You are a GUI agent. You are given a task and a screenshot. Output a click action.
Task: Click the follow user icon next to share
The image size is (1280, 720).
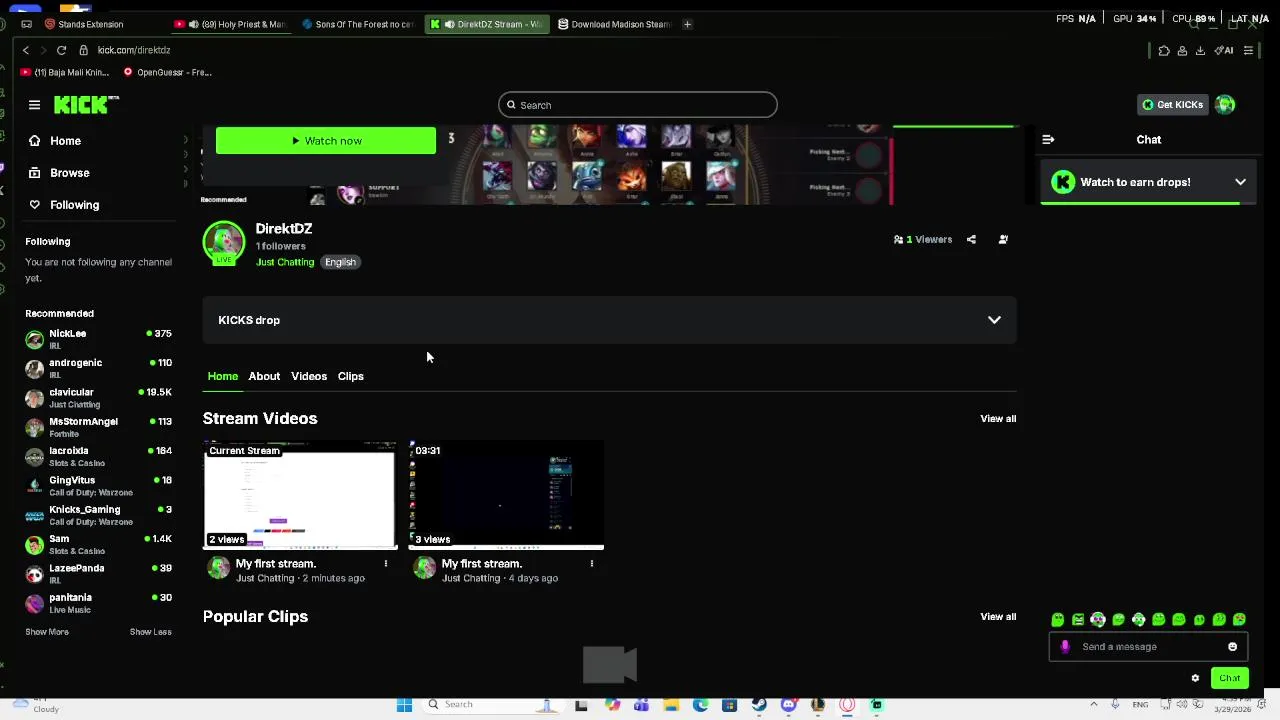point(1003,240)
